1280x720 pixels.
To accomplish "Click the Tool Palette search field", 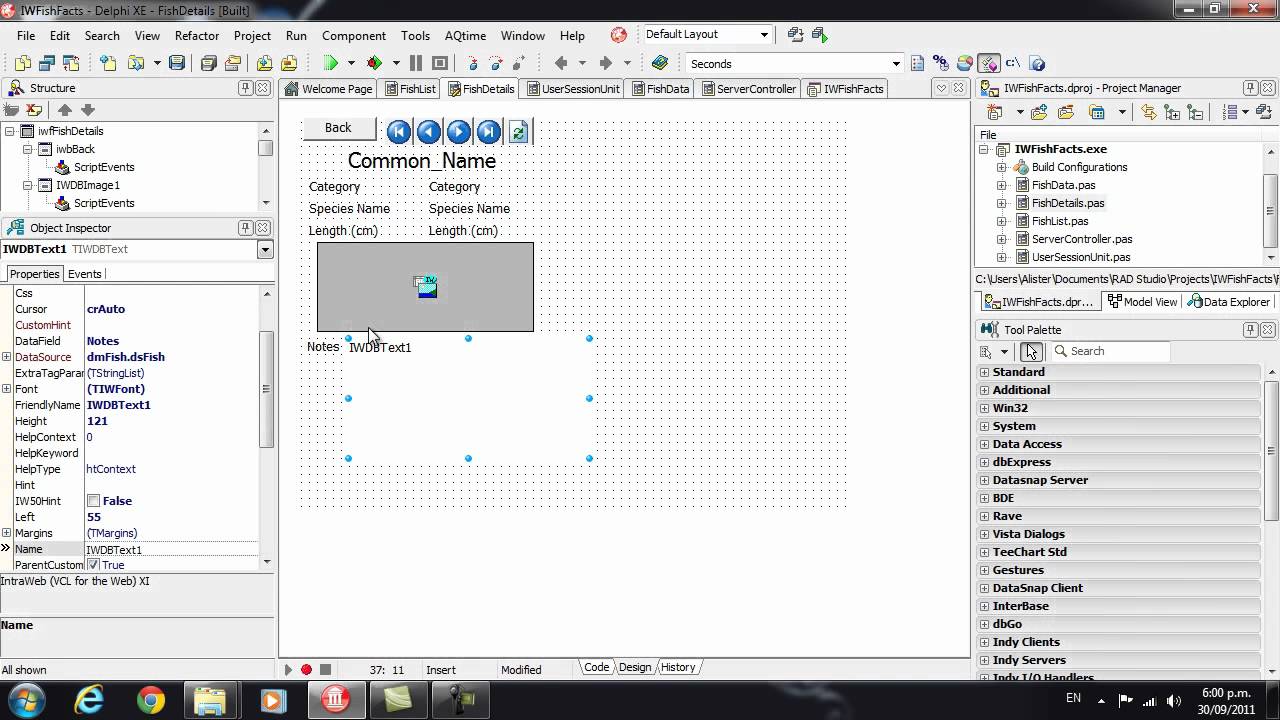I will 1110,351.
